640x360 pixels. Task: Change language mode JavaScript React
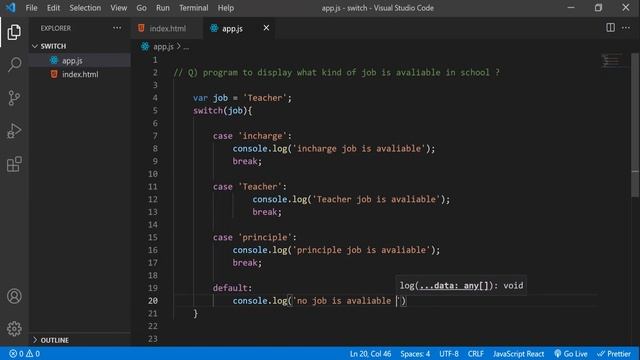(518, 353)
